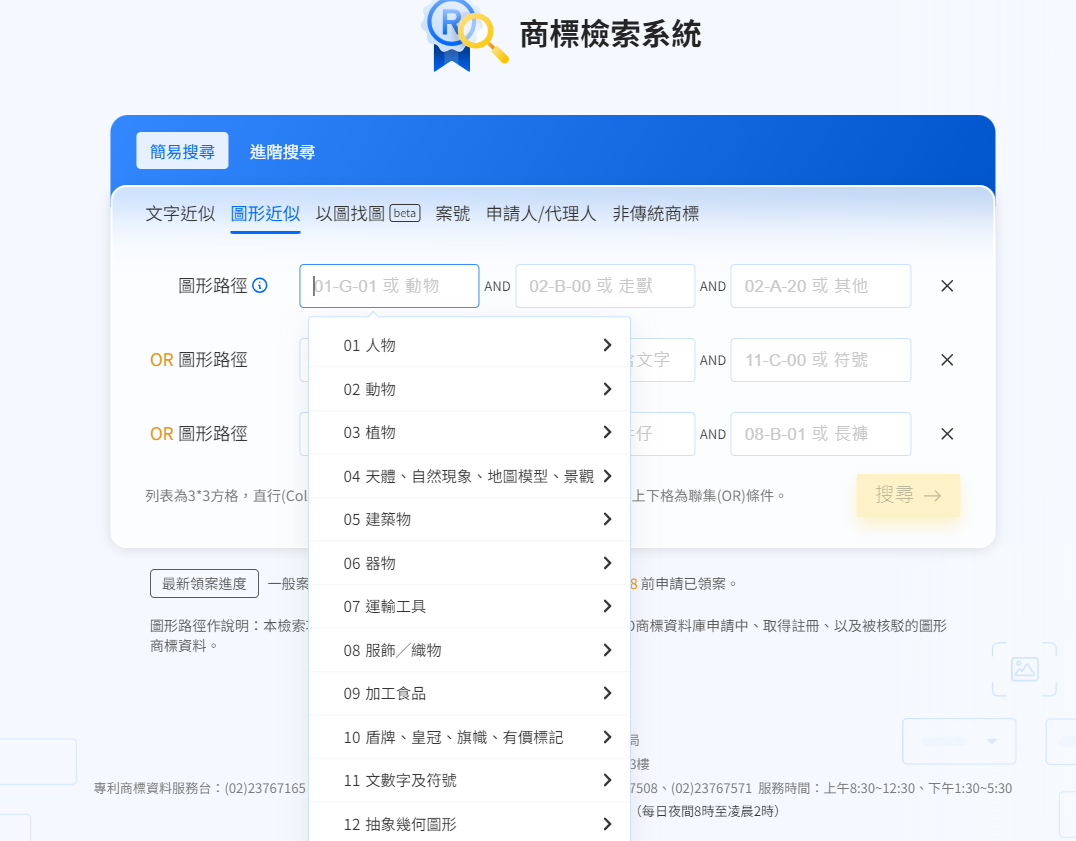Click the 08-B-01 或 長褲 input box
This screenshot has width=1076, height=841.
[x=820, y=434]
